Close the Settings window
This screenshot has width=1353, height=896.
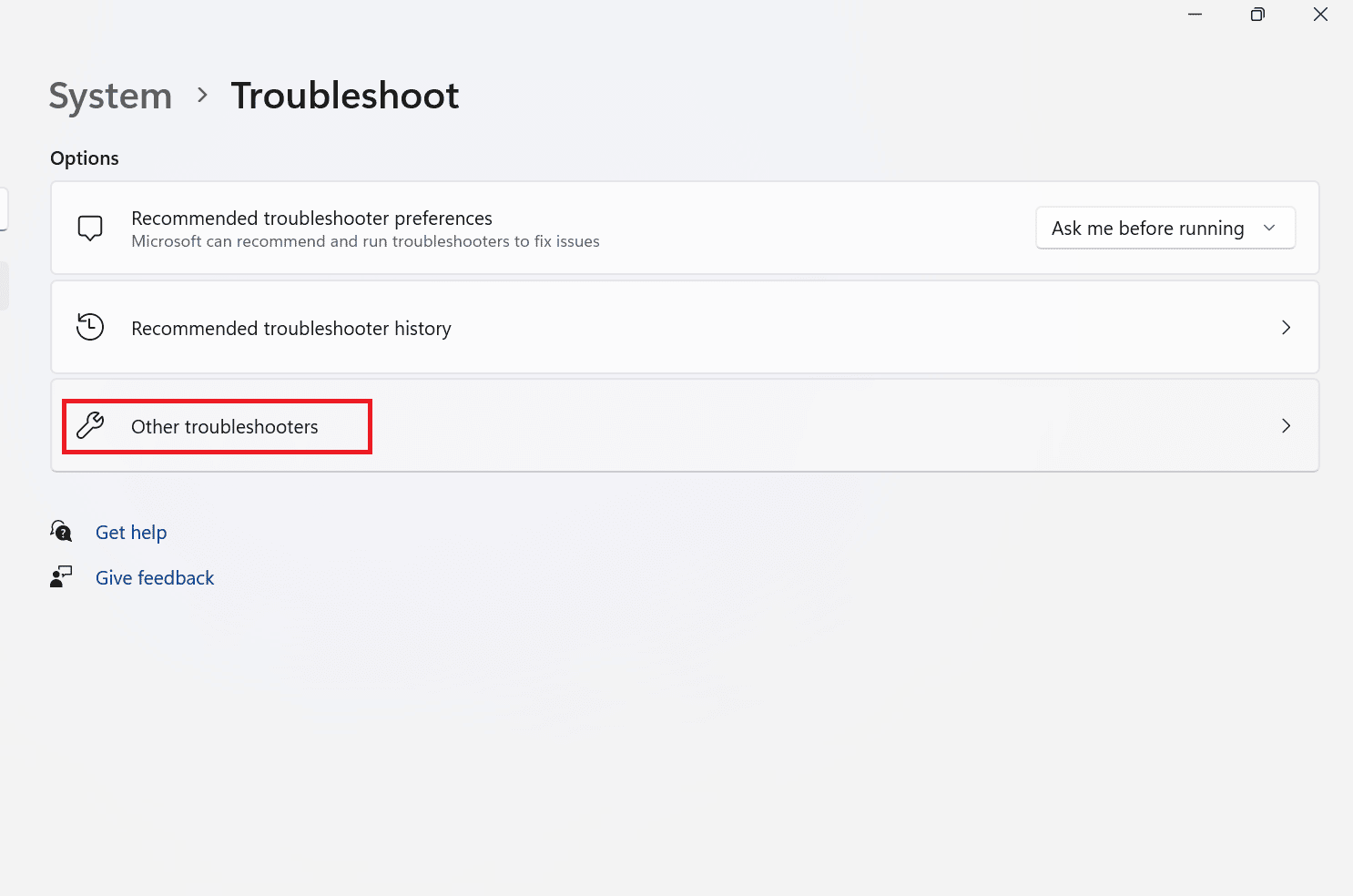click(1320, 15)
